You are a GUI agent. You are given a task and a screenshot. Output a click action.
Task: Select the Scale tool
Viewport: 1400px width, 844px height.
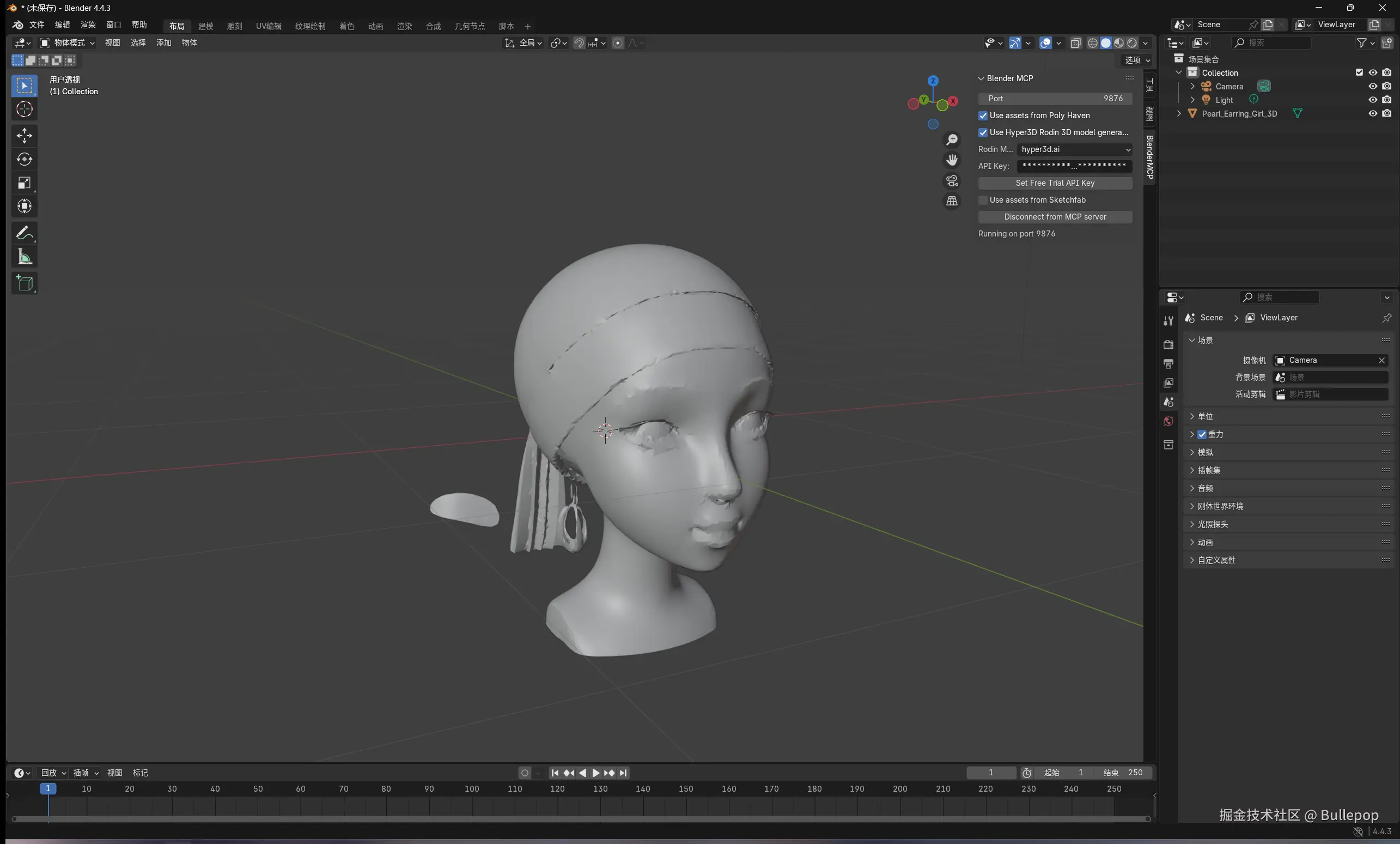[24, 183]
